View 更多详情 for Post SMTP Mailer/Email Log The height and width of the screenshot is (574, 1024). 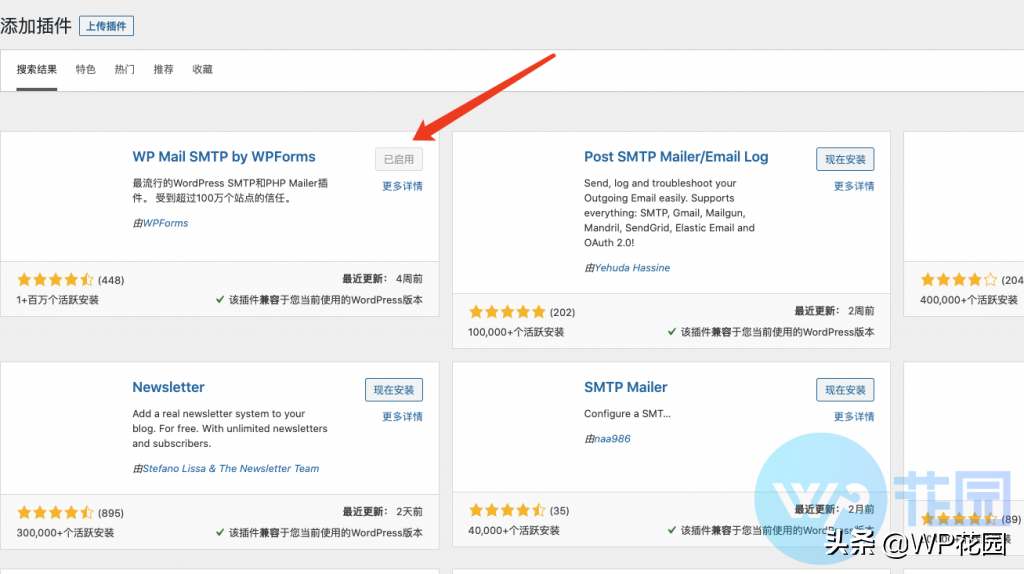tap(854, 186)
